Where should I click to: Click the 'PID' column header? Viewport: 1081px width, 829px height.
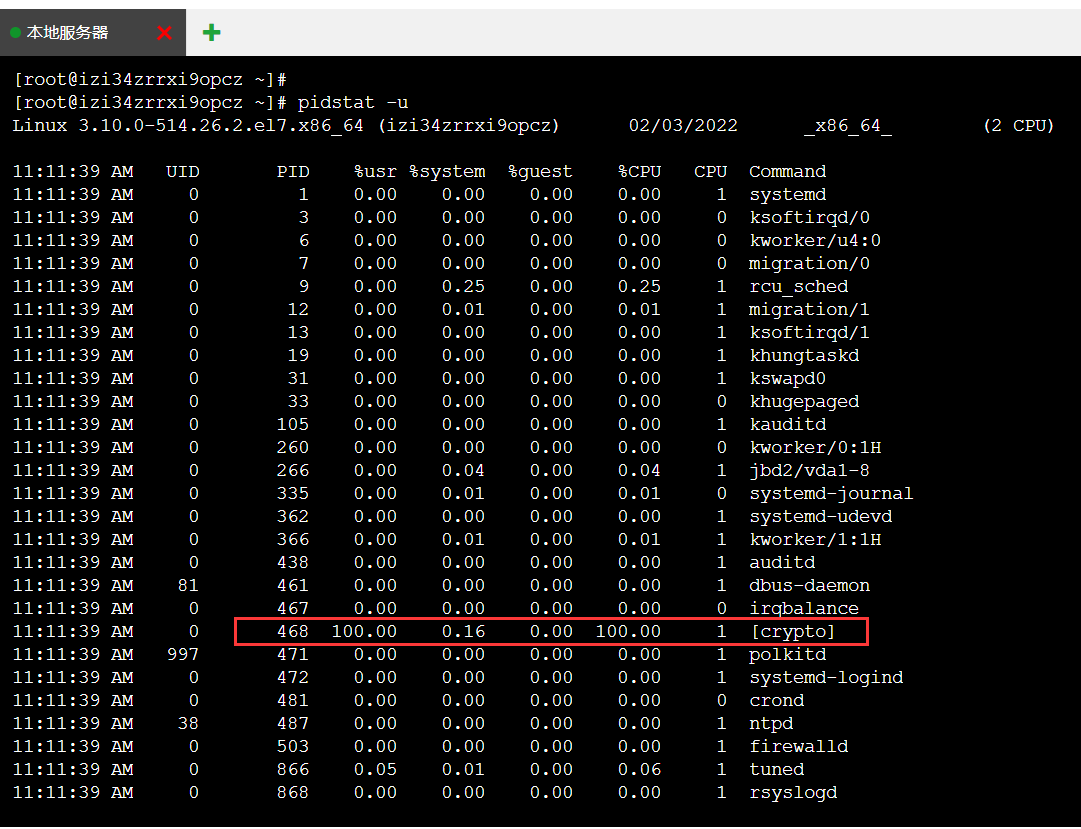coord(293,172)
